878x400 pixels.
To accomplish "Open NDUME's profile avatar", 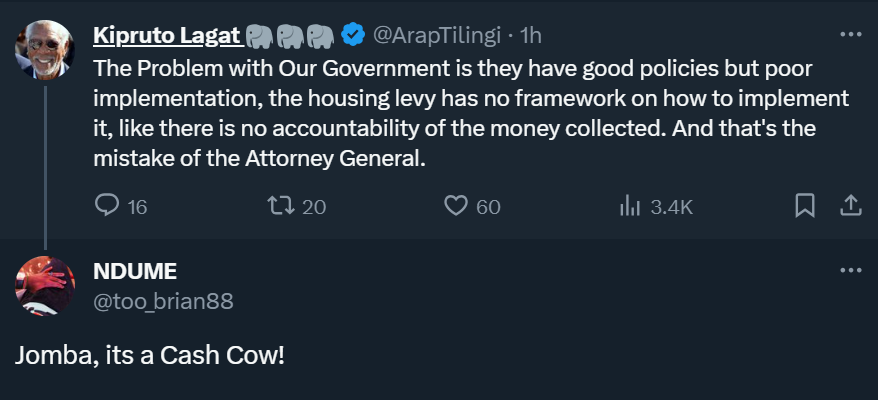I will (45, 286).
